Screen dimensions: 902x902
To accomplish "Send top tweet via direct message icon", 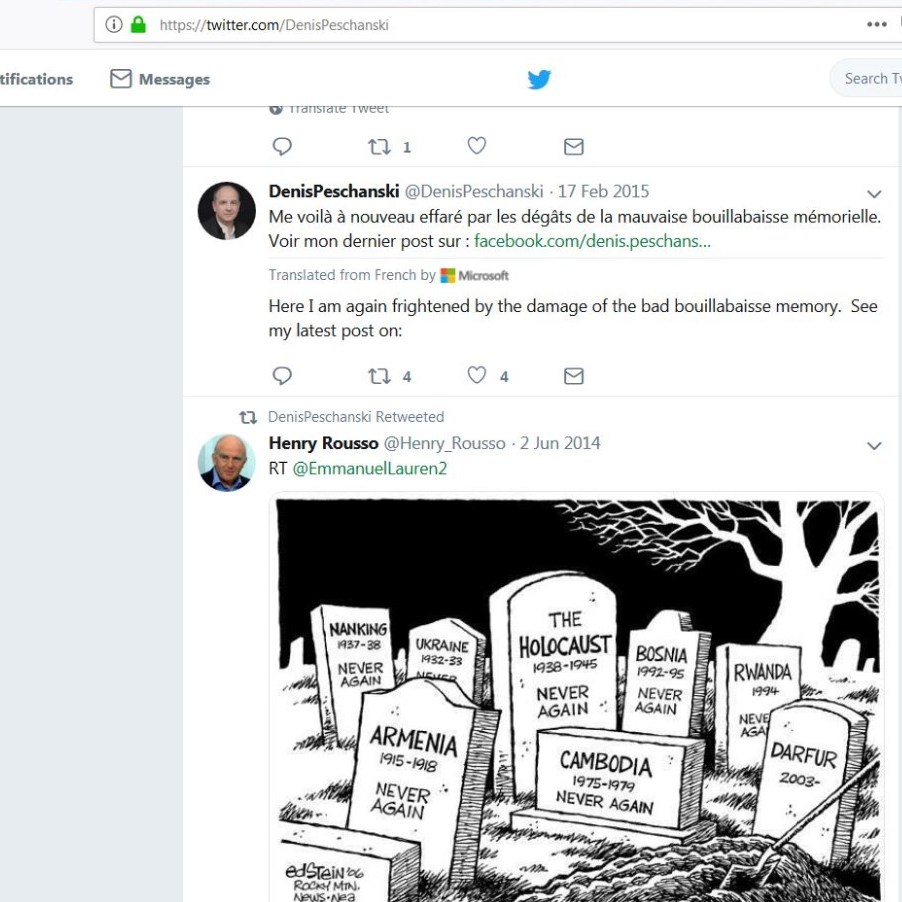I will pyautogui.click(x=574, y=147).
